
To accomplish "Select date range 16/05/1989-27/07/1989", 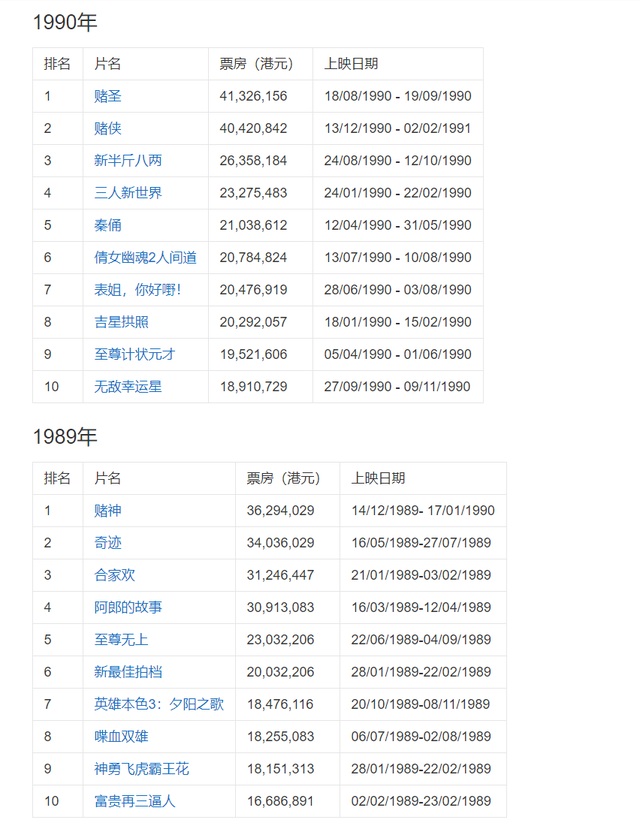I will [421, 543].
